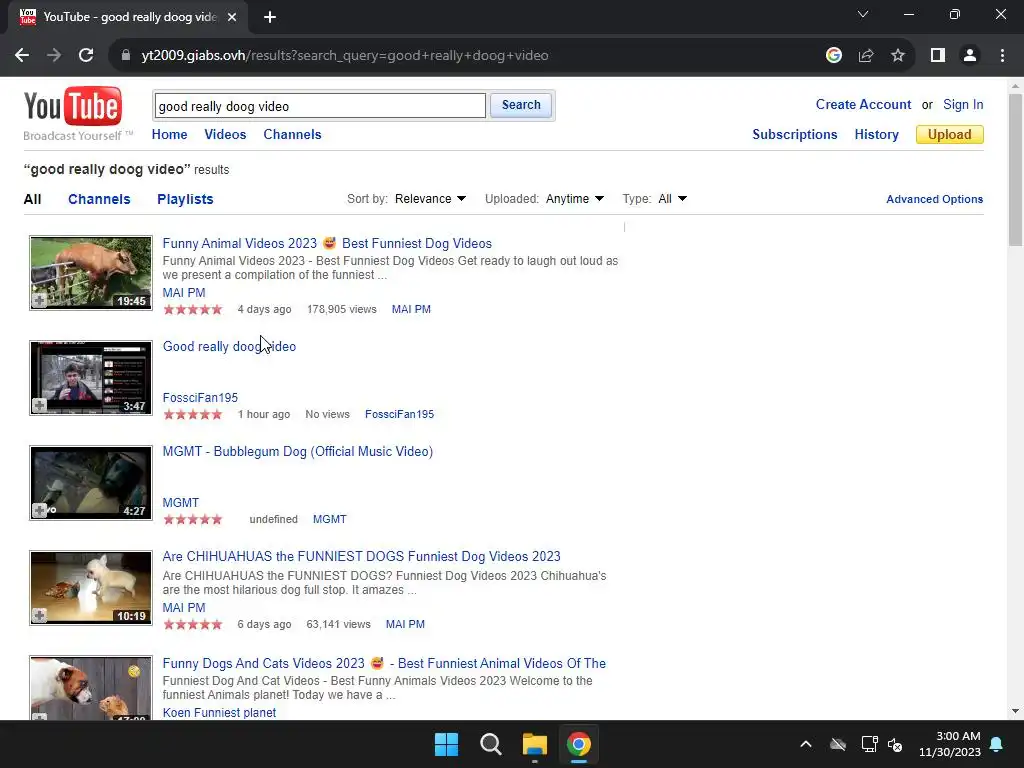Open the tab search chevron in title bar
Viewport: 1024px width, 768px height.
(x=863, y=14)
